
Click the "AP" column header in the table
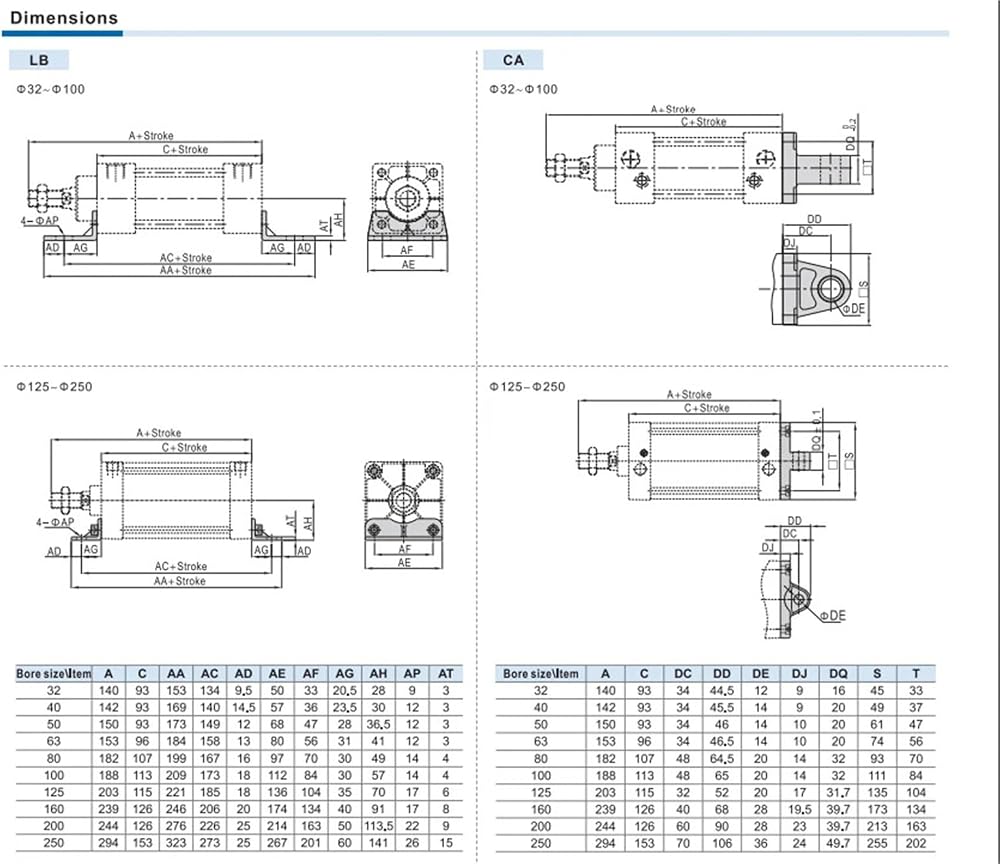pos(412,673)
